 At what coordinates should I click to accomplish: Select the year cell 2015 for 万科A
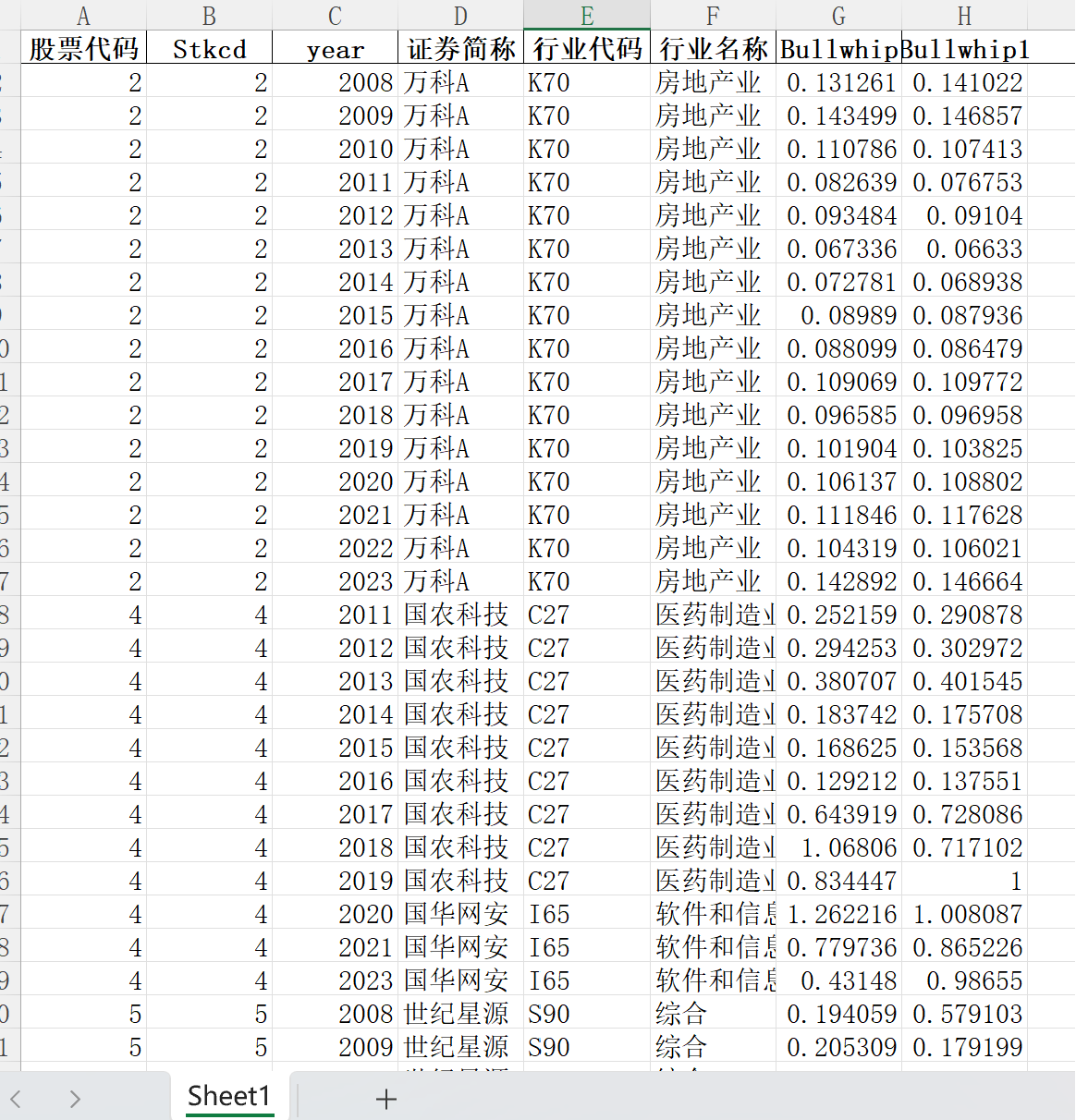tap(335, 315)
